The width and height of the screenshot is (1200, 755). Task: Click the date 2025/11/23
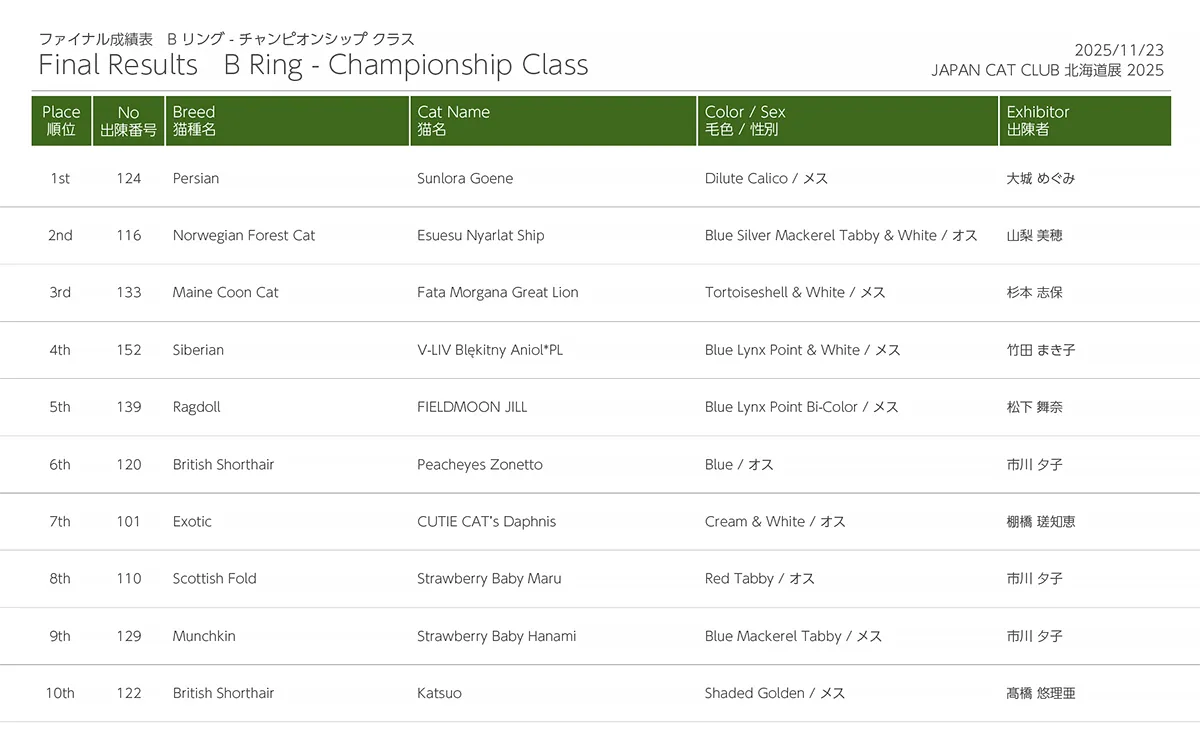1119,50
